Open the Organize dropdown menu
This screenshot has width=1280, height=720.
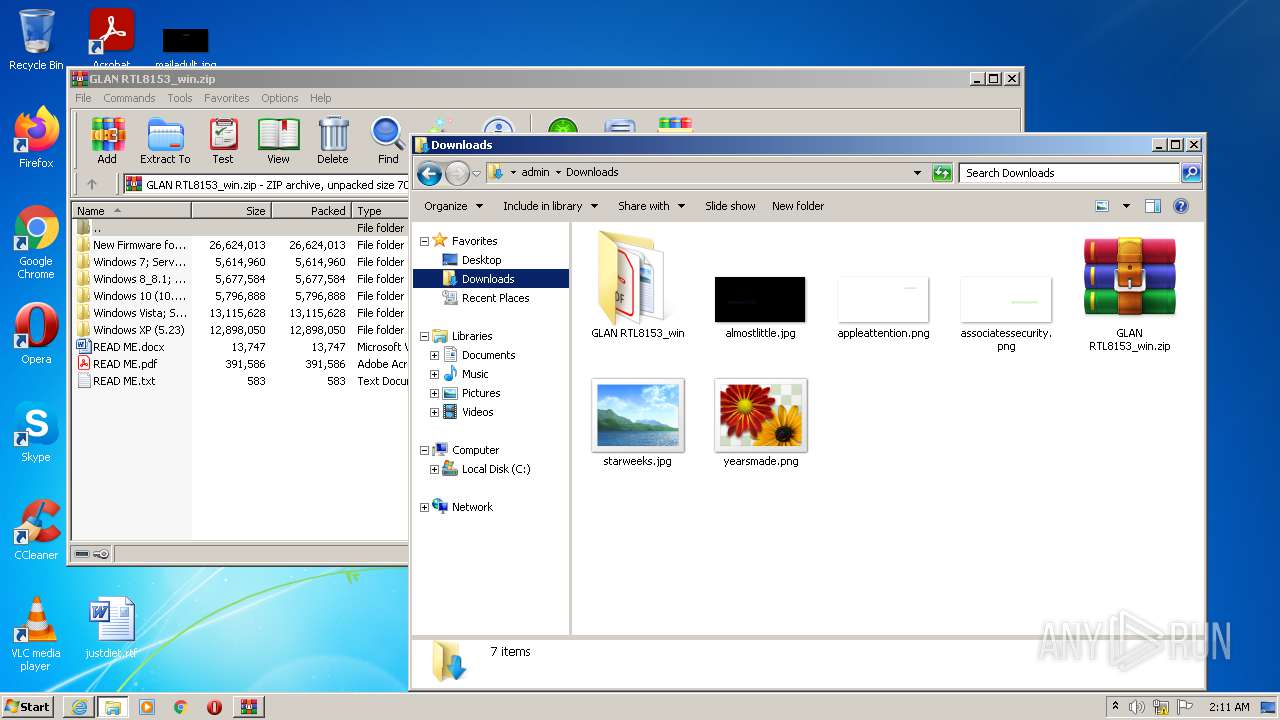[453, 206]
